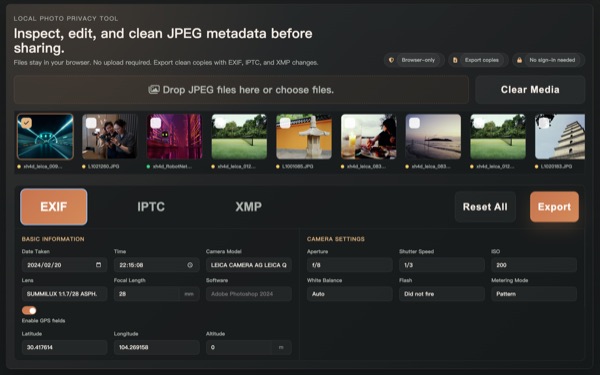This screenshot has width=600, height=375.
Task: Click the mm unit in Focal Length
Action: (x=189, y=294)
